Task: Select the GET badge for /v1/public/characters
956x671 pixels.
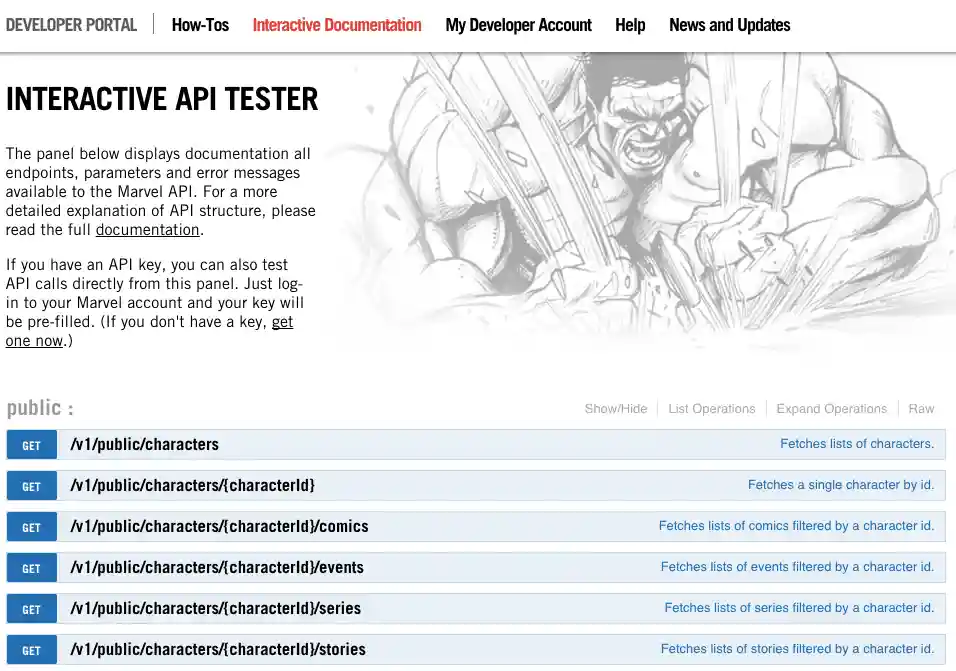Action: [31, 444]
